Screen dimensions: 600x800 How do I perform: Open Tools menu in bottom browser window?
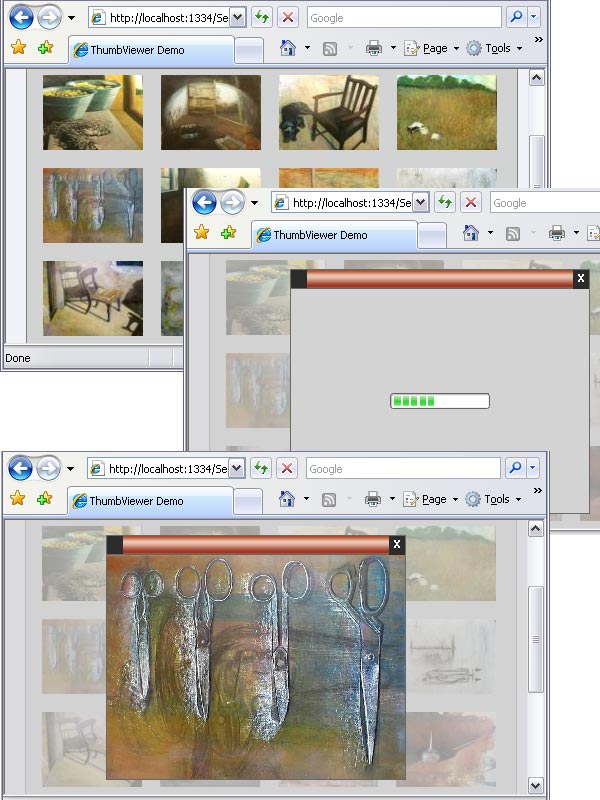tap(493, 499)
